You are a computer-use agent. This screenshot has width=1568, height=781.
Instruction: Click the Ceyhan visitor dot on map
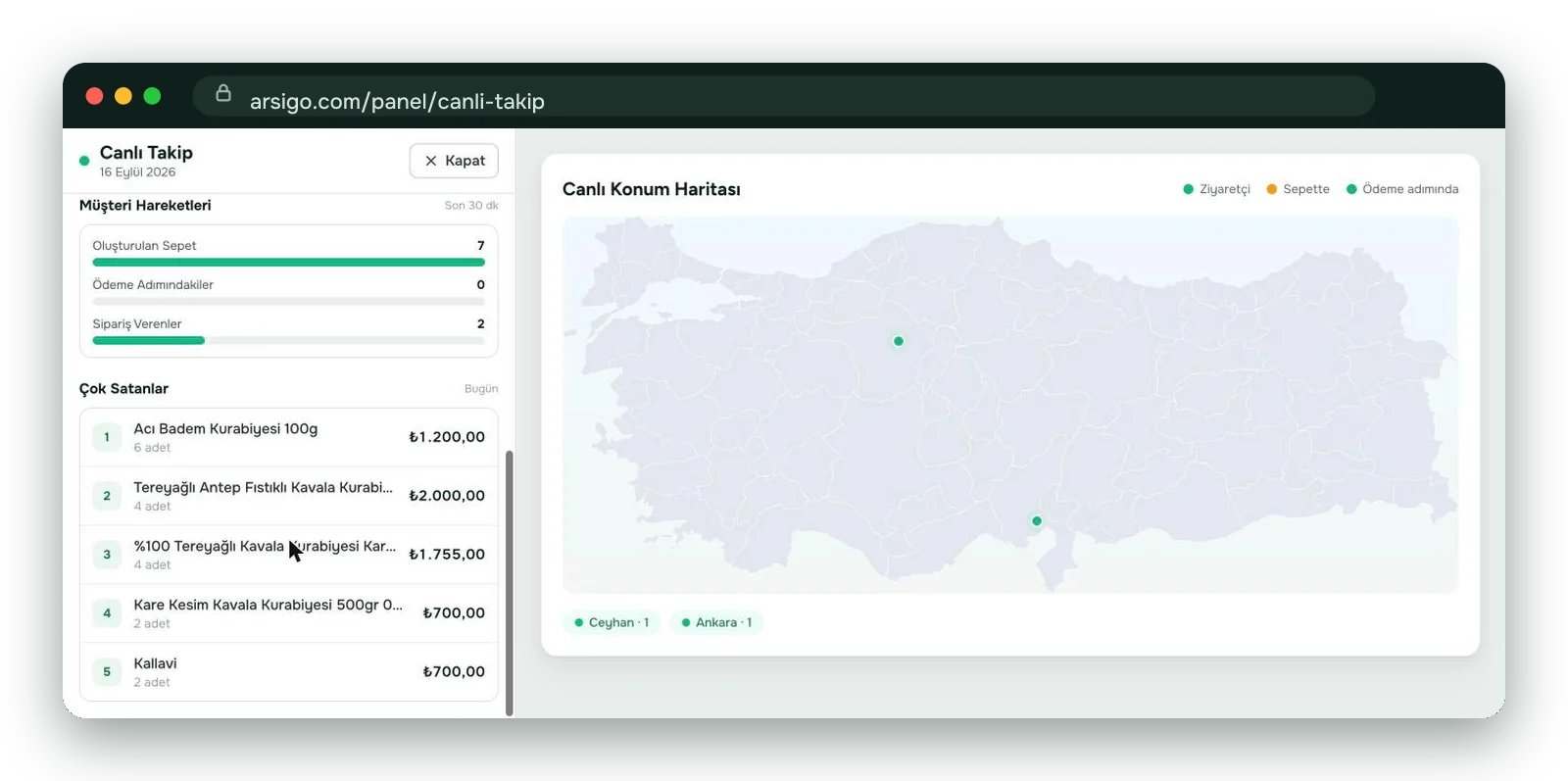[x=1037, y=521]
